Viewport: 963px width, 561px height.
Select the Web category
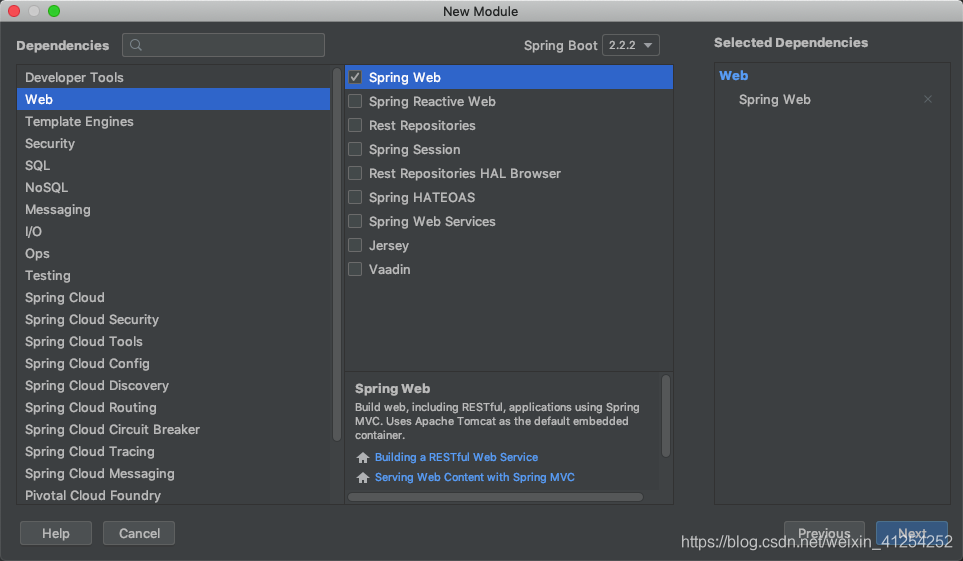[174, 99]
